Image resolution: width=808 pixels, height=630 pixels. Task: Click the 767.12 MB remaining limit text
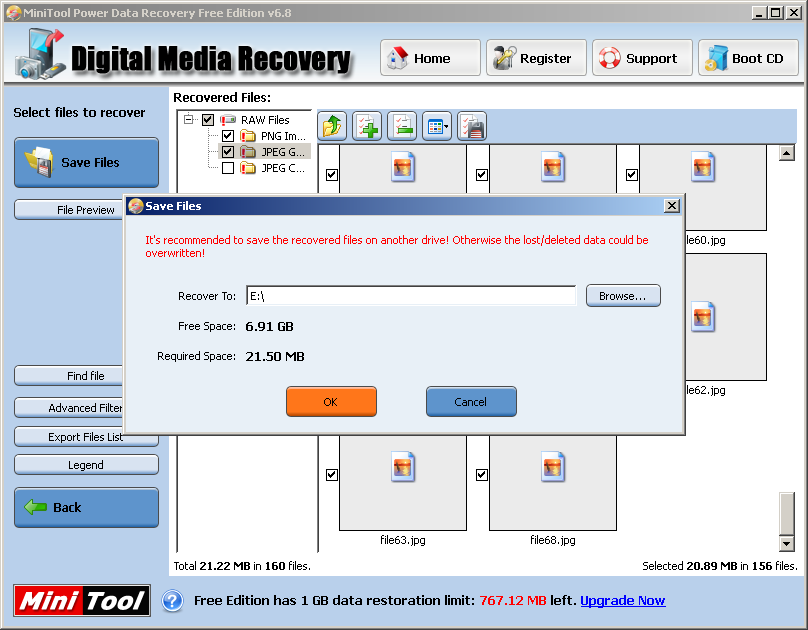click(513, 601)
